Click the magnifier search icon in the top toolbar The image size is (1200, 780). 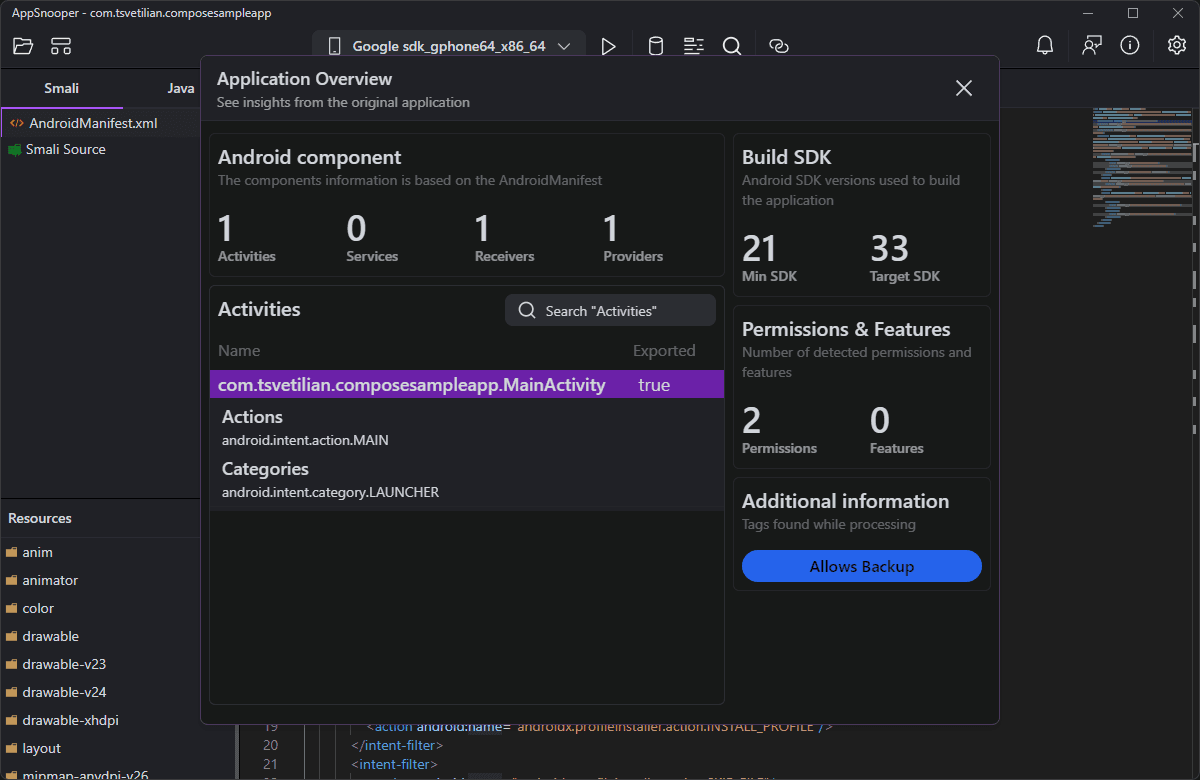pos(731,46)
